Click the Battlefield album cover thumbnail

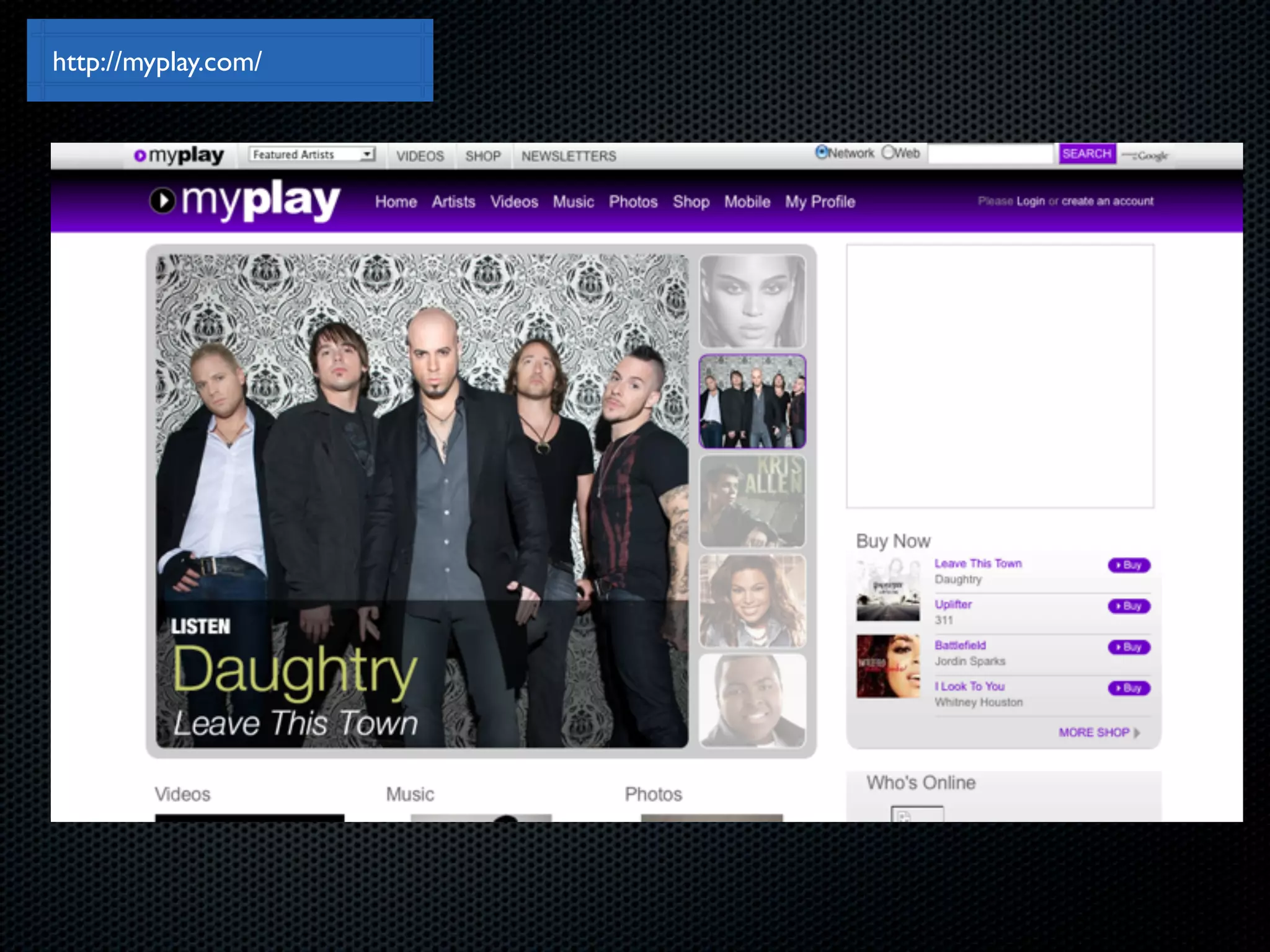tap(888, 666)
